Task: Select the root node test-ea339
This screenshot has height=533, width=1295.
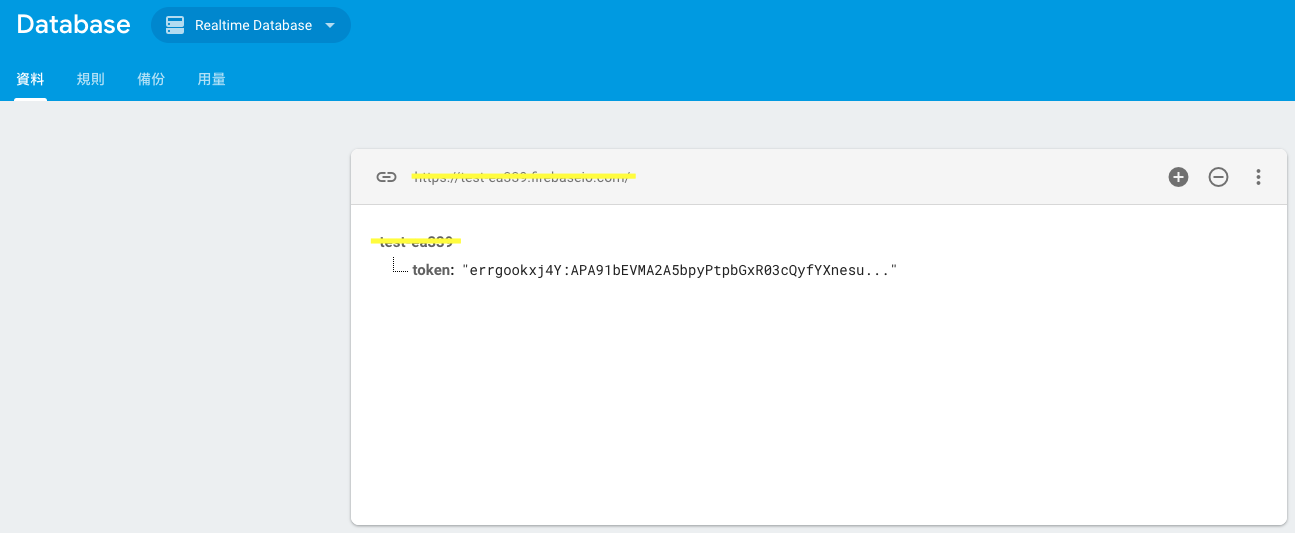Action: click(417, 241)
